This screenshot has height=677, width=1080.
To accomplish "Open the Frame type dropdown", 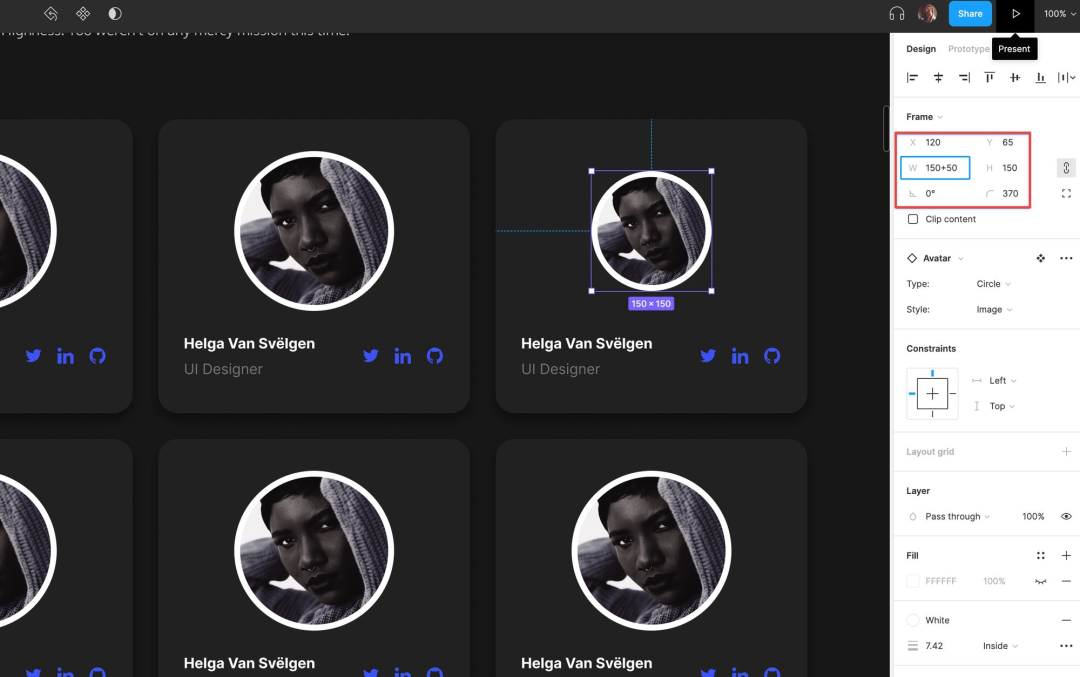I will (924, 117).
